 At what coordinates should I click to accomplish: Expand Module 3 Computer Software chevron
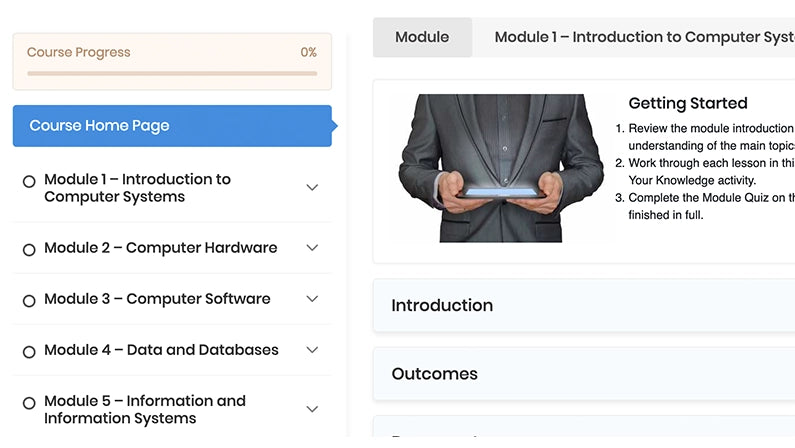(x=312, y=299)
